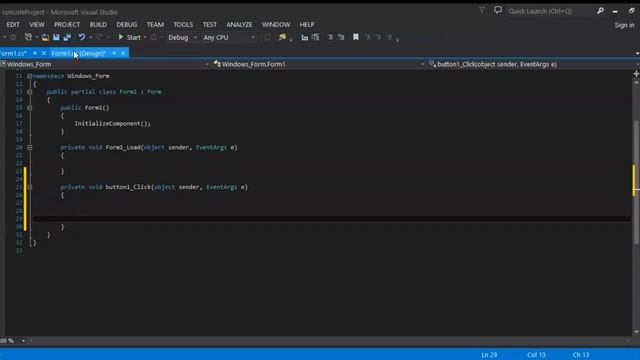This screenshot has width=640, height=360.
Task: Click the New Project toolbar icon
Action: 28,37
